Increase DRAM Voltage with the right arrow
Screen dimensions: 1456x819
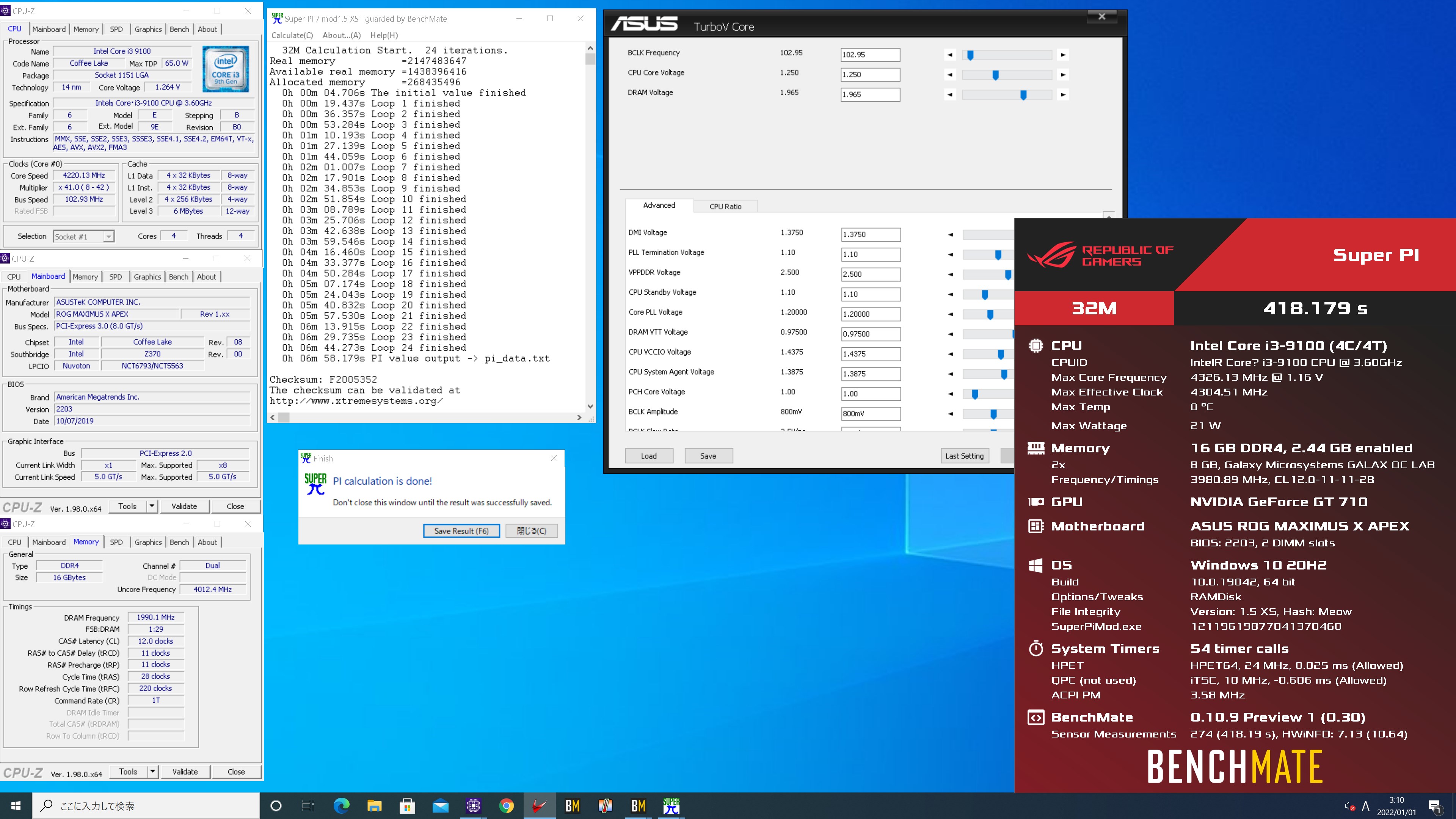(1063, 94)
